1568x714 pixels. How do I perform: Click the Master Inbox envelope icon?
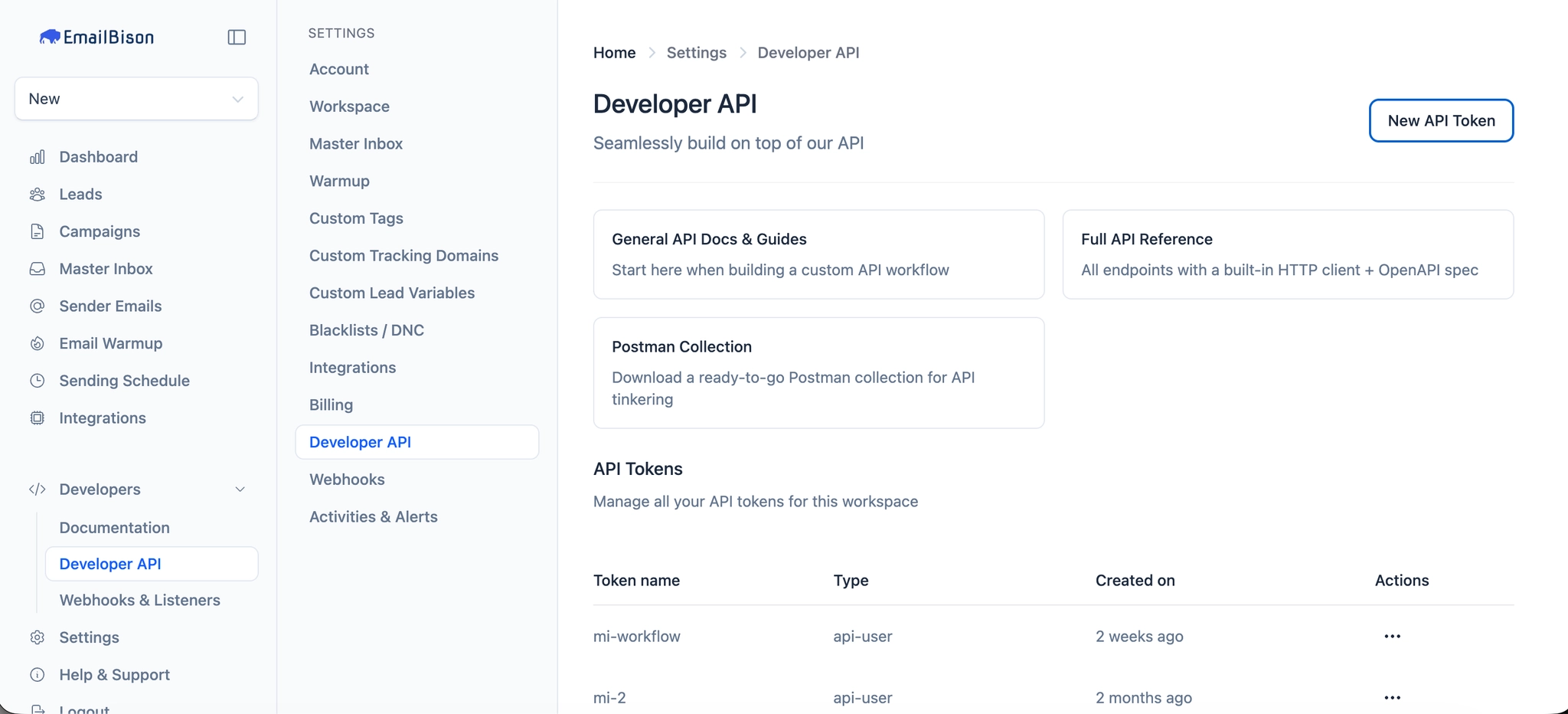(38, 268)
